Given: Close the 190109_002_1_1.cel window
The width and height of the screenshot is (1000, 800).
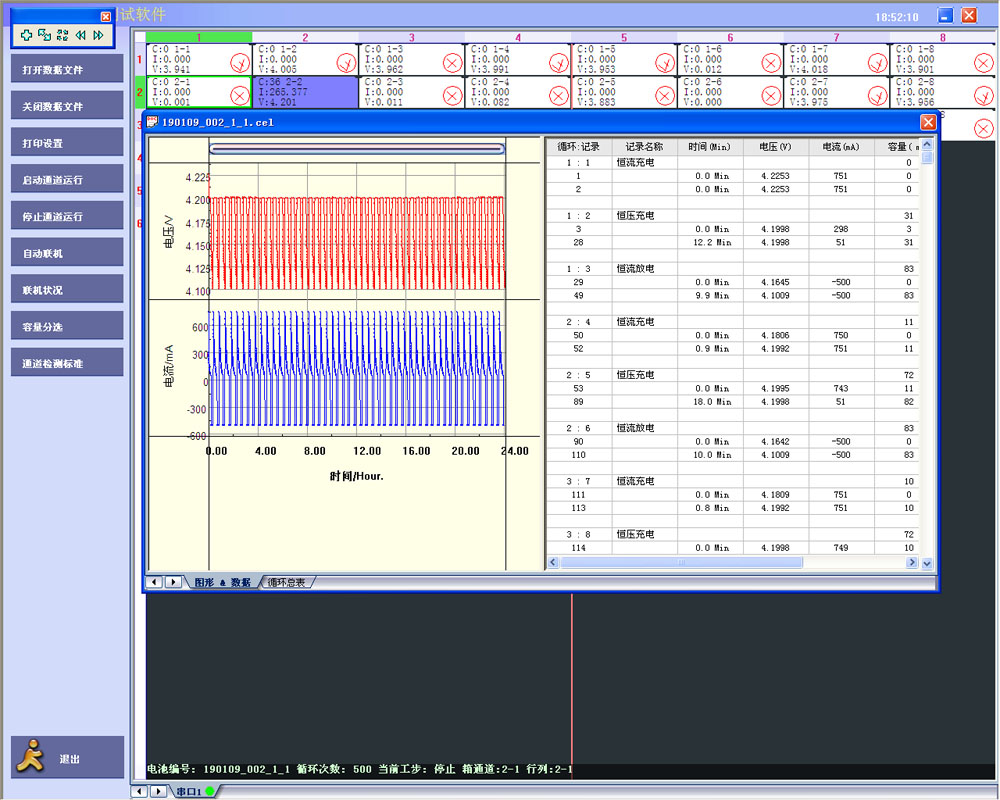Looking at the screenshot, I should [928, 122].
